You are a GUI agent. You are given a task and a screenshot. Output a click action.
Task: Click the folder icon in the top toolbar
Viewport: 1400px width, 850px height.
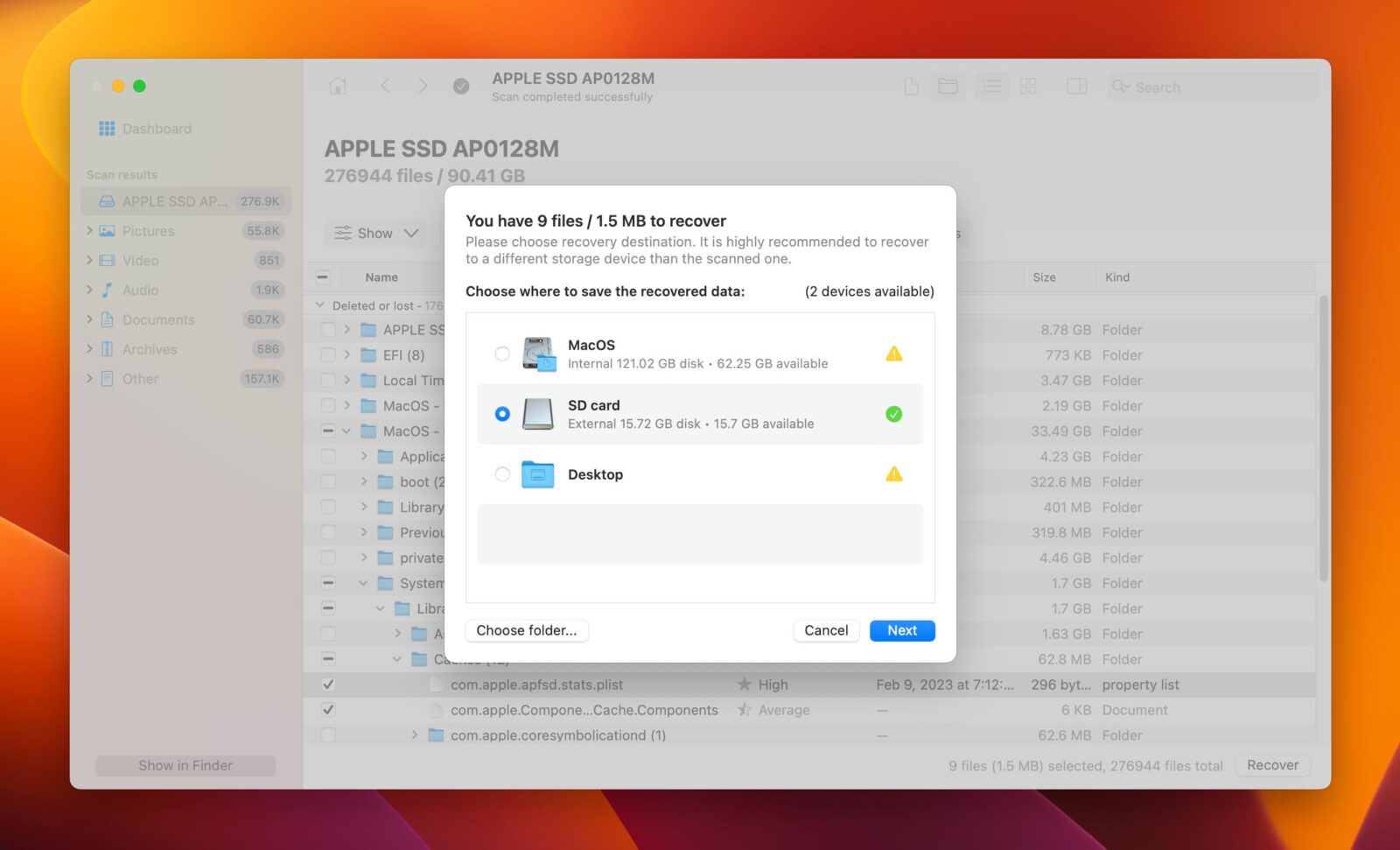point(947,86)
